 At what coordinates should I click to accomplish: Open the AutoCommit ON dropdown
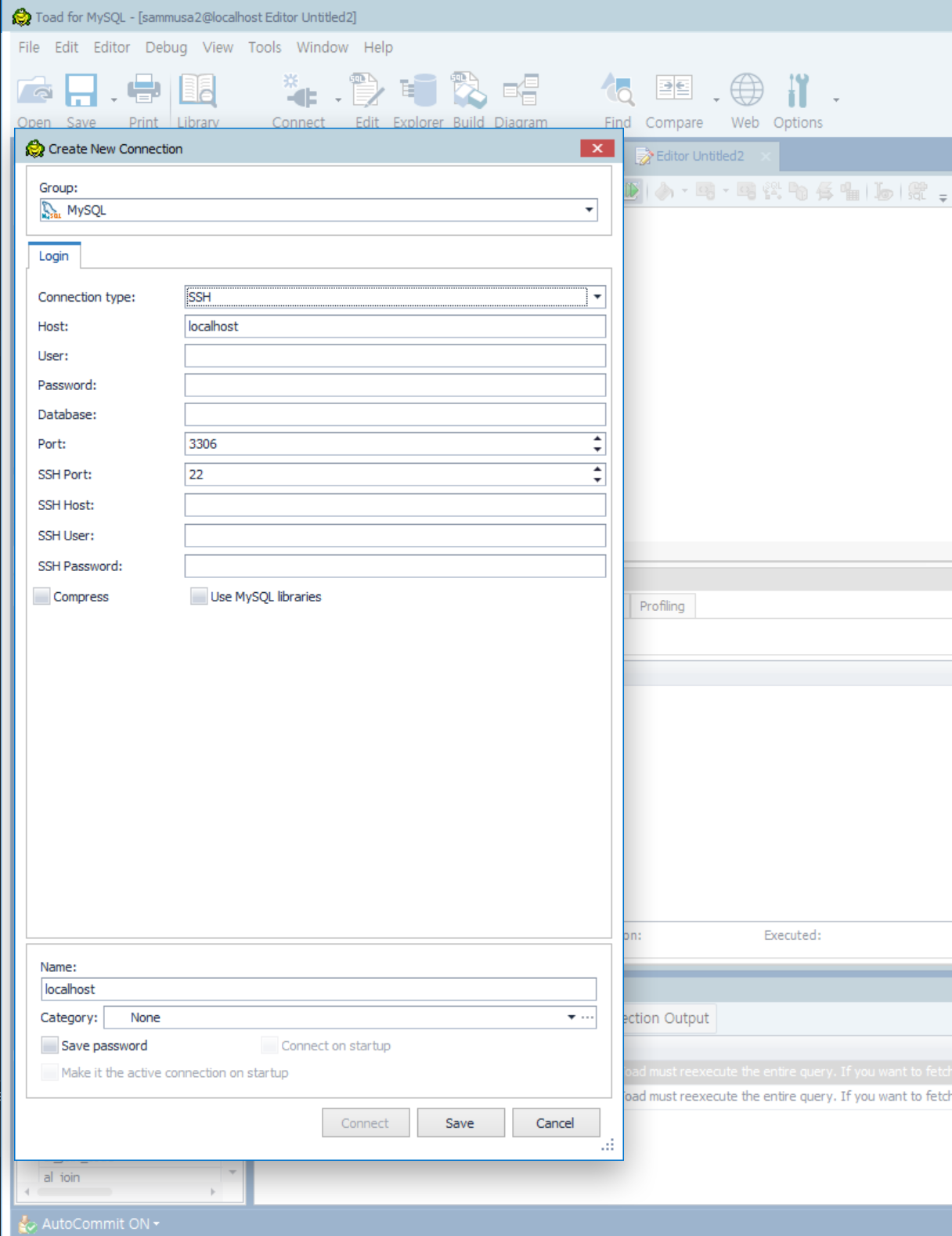coord(157,1223)
